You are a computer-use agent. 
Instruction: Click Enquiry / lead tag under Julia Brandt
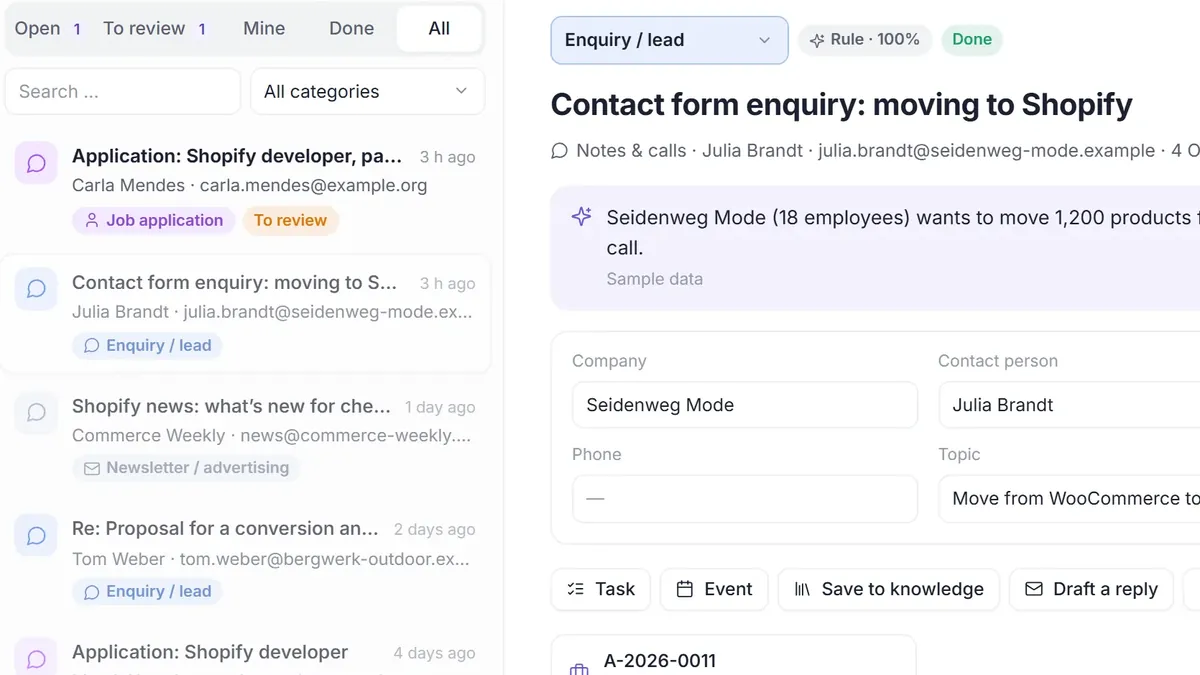(x=147, y=345)
